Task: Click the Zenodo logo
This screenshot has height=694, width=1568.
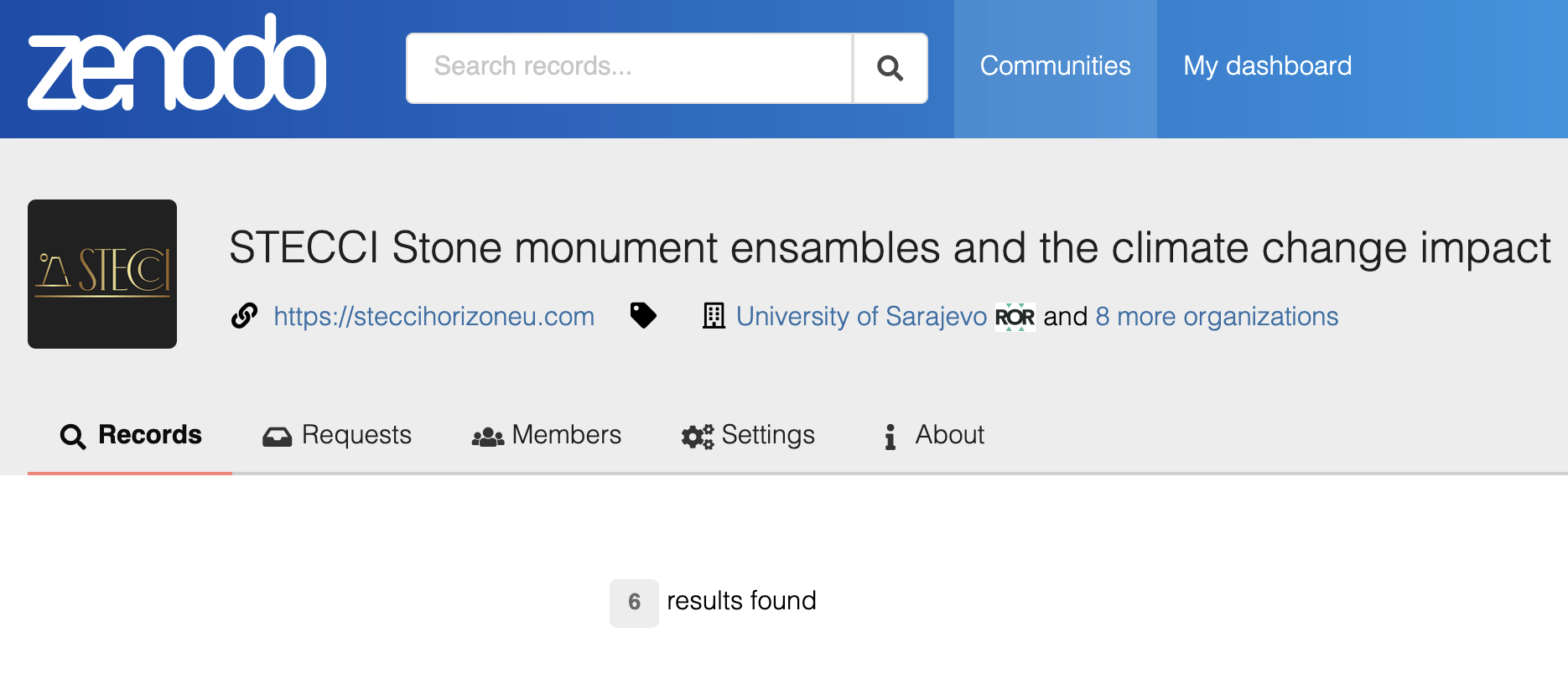Action: tap(177, 63)
